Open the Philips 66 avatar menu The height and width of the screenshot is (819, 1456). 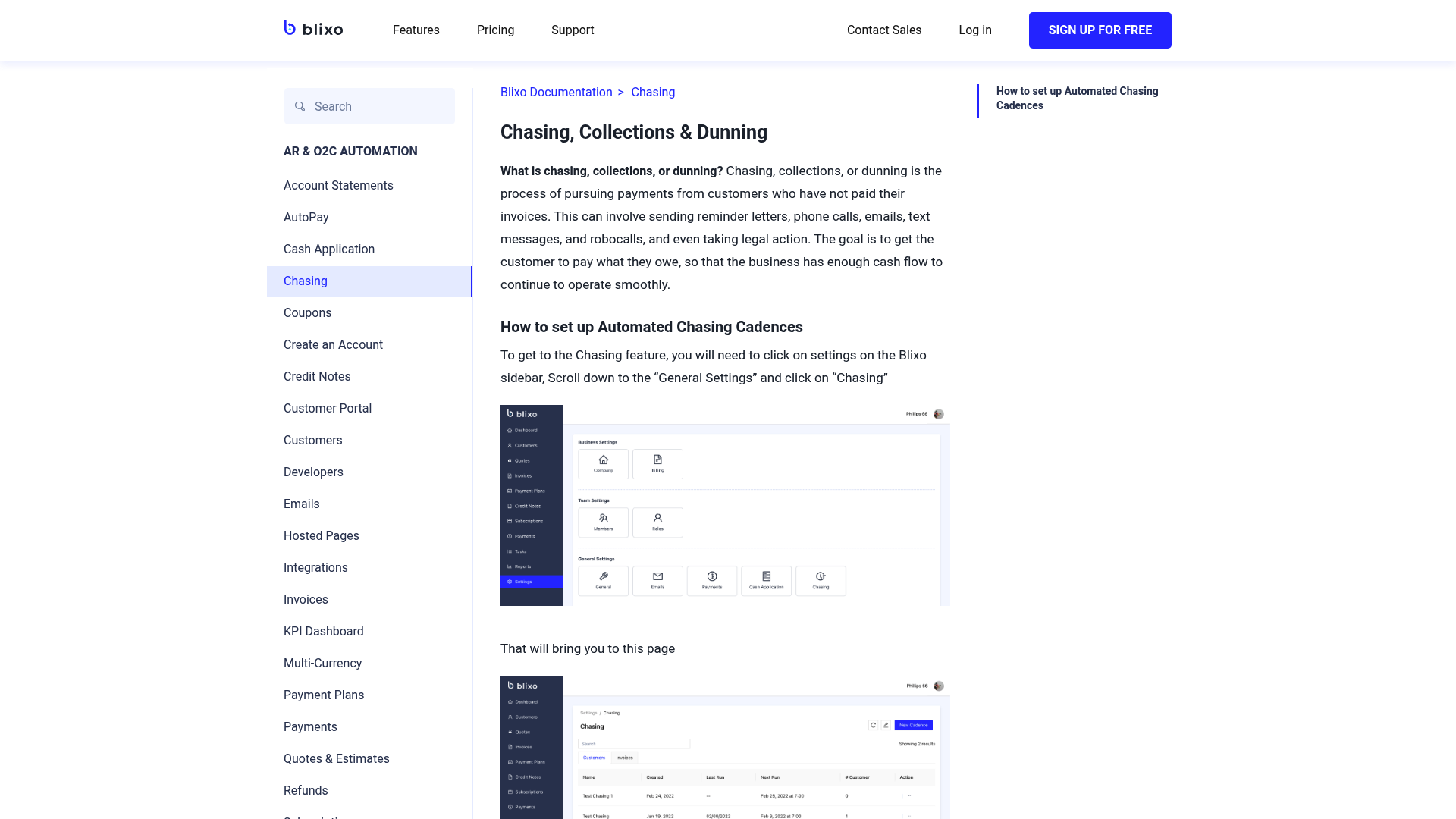click(x=938, y=413)
